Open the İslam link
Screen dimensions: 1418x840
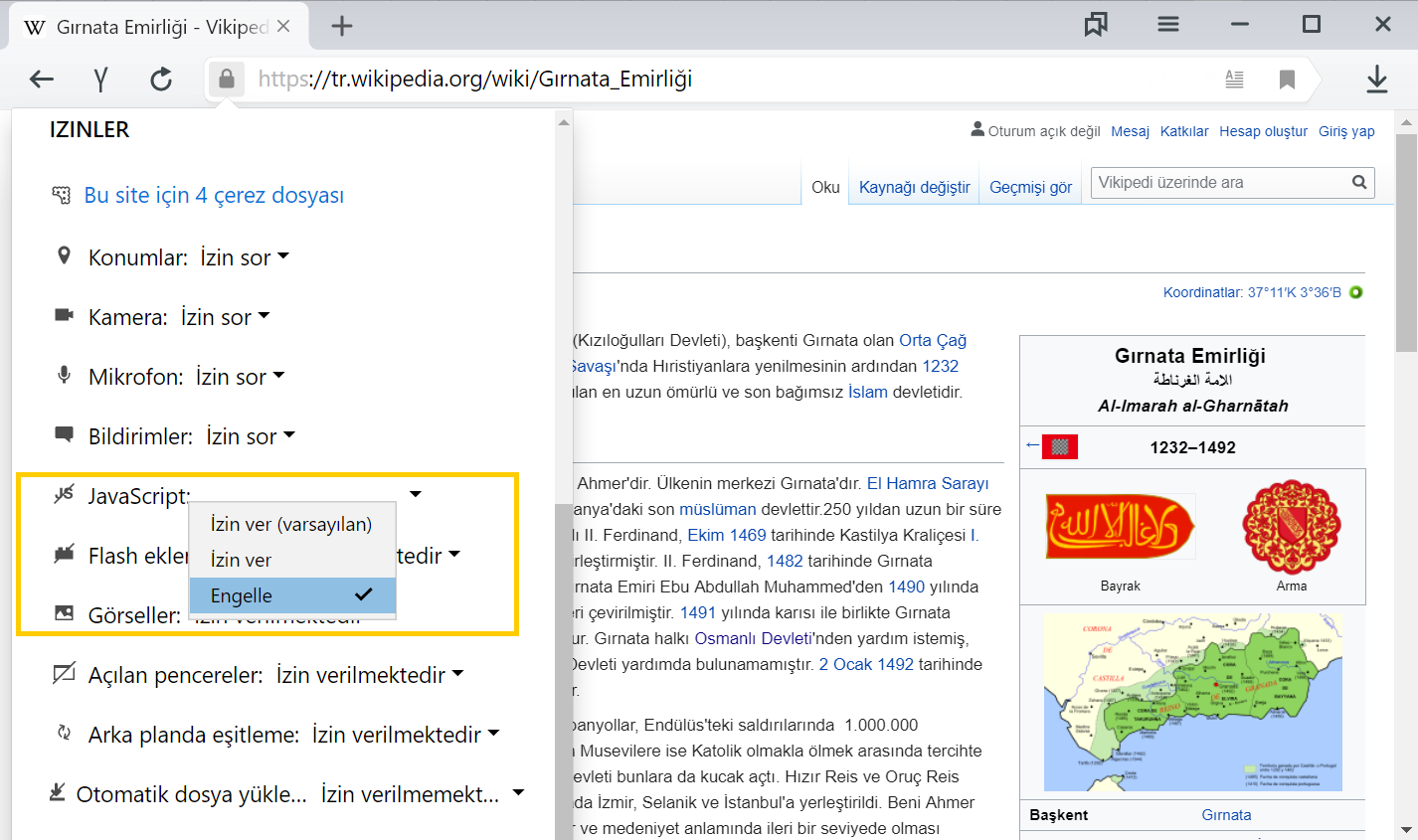(x=867, y=392)
